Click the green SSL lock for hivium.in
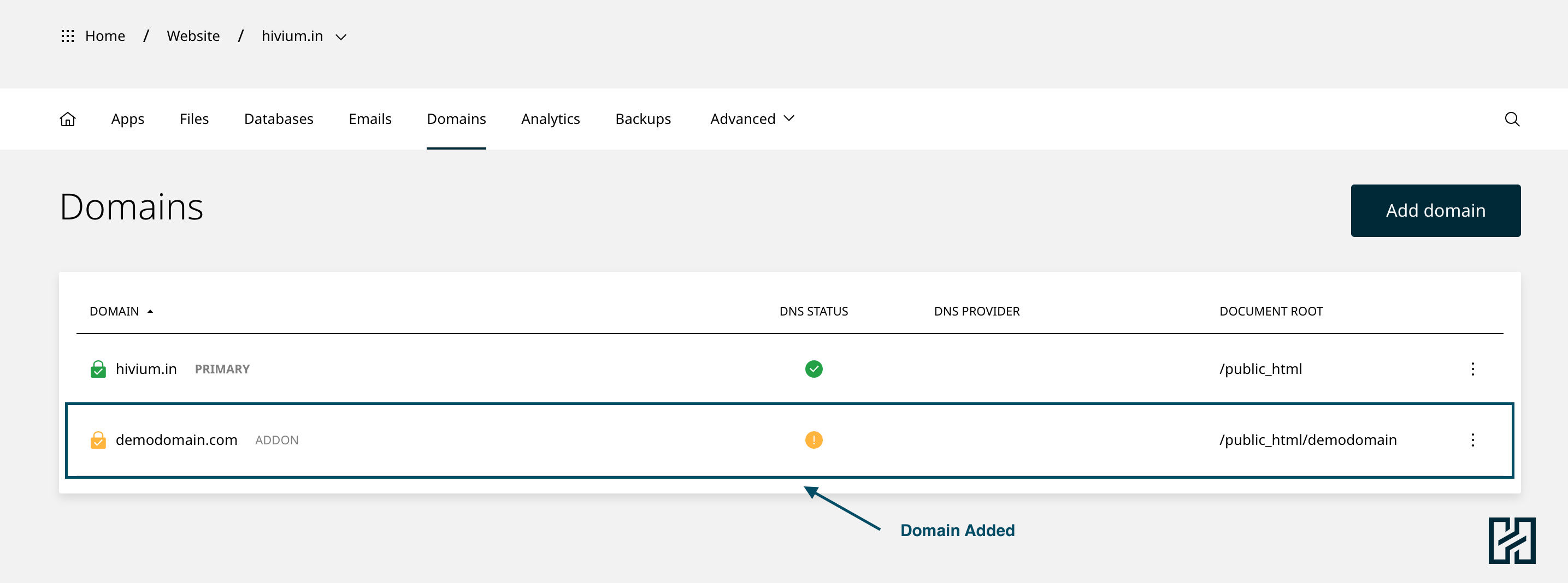1568x583 pixels. 98,369
